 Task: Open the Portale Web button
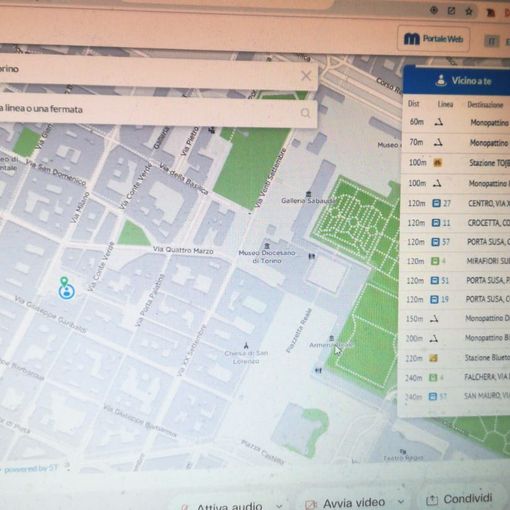[434, 39]
